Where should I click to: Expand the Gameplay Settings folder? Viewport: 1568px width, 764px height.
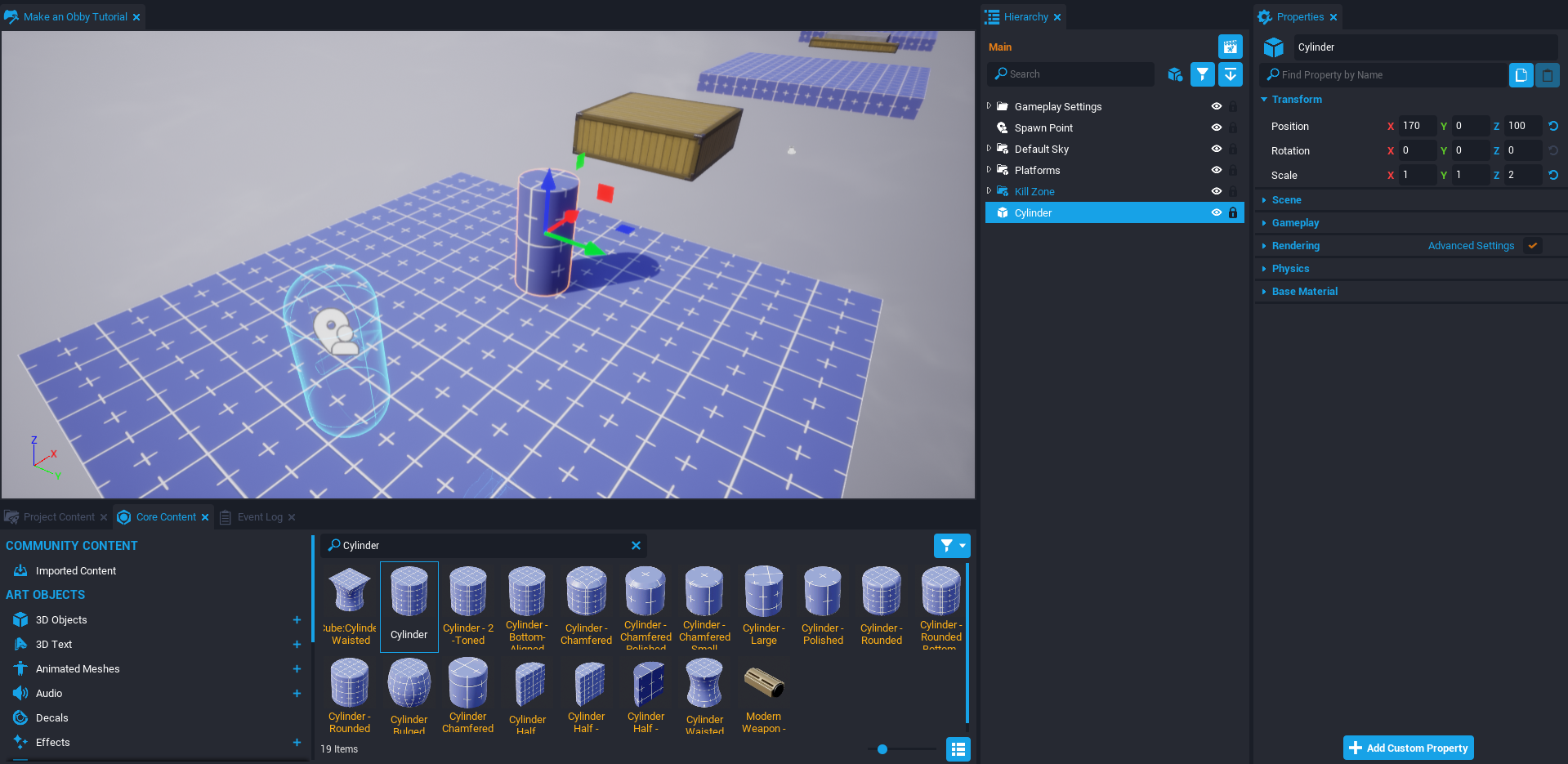tap(989, 106)
